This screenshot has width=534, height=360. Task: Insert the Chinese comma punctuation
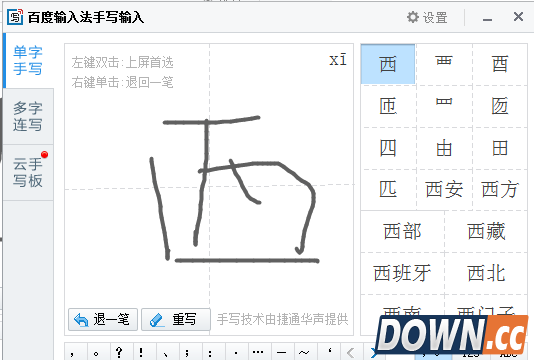coord(76,352)
